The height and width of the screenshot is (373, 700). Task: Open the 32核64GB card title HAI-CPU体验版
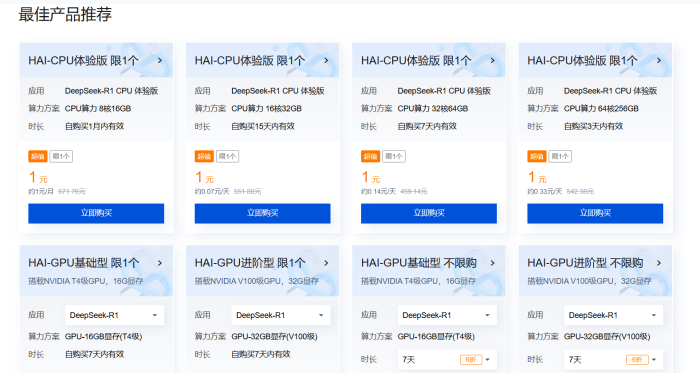click(x=416, y=61)
